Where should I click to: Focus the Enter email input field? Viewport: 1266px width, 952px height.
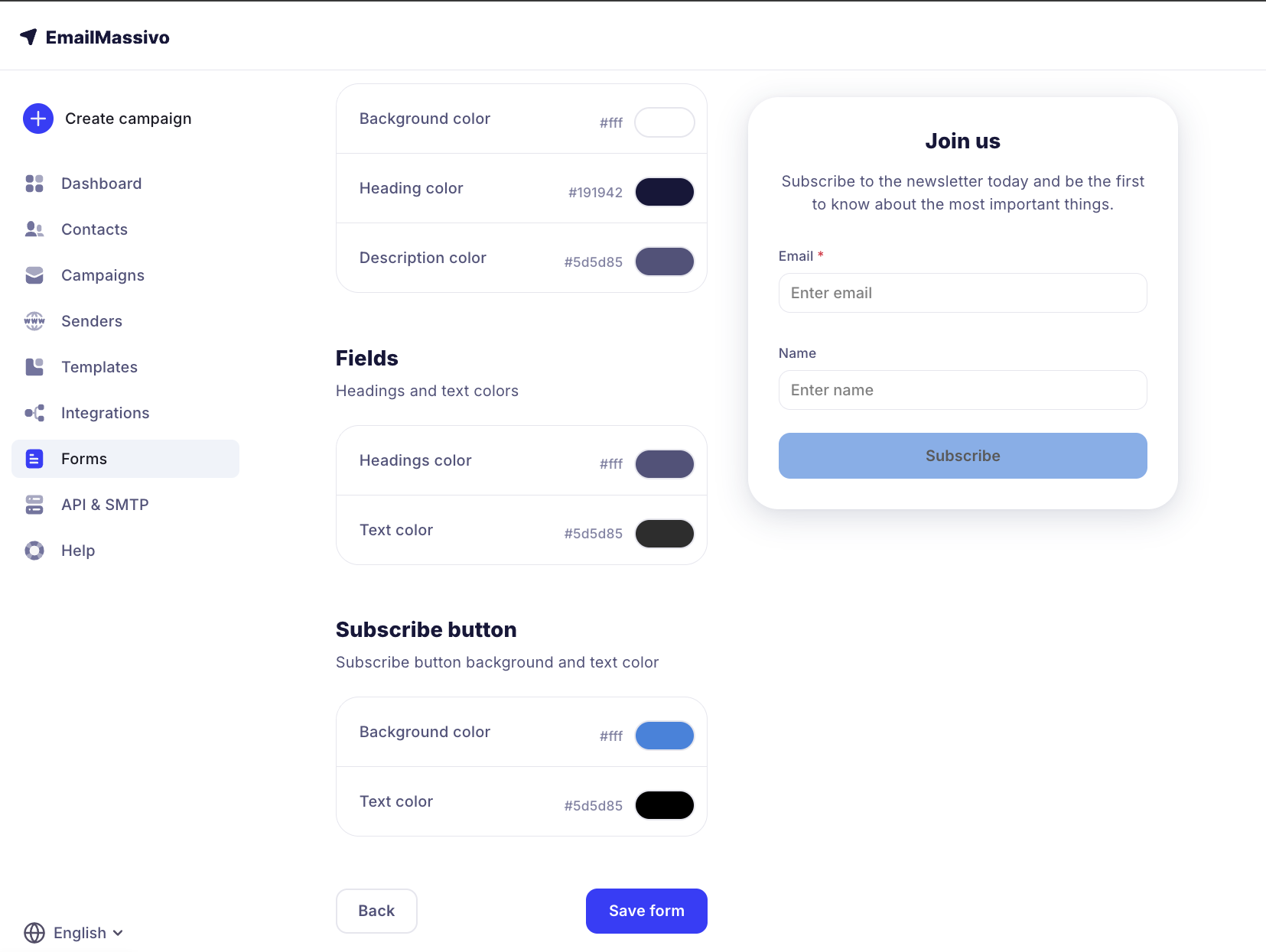(962, 293)
